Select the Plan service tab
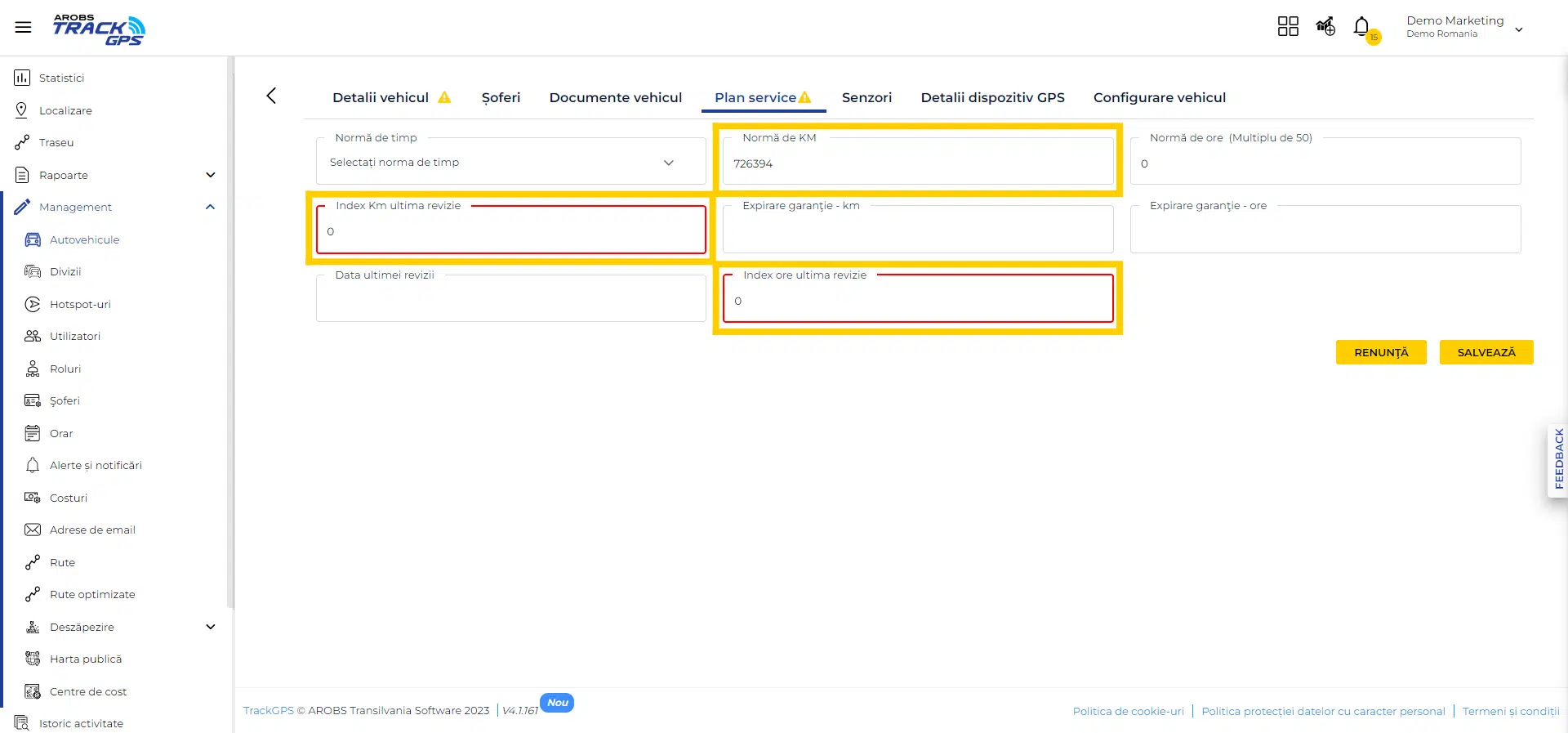 pyautogui.click(x=763, y=97)
